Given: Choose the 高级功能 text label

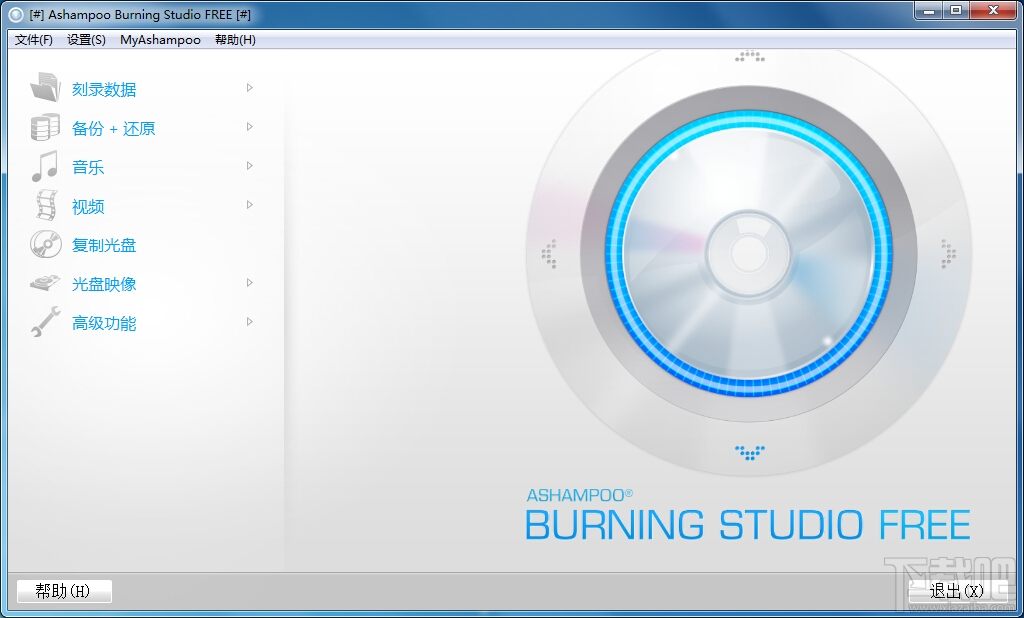Looking at the screenshot, I should tap(104, 323).
